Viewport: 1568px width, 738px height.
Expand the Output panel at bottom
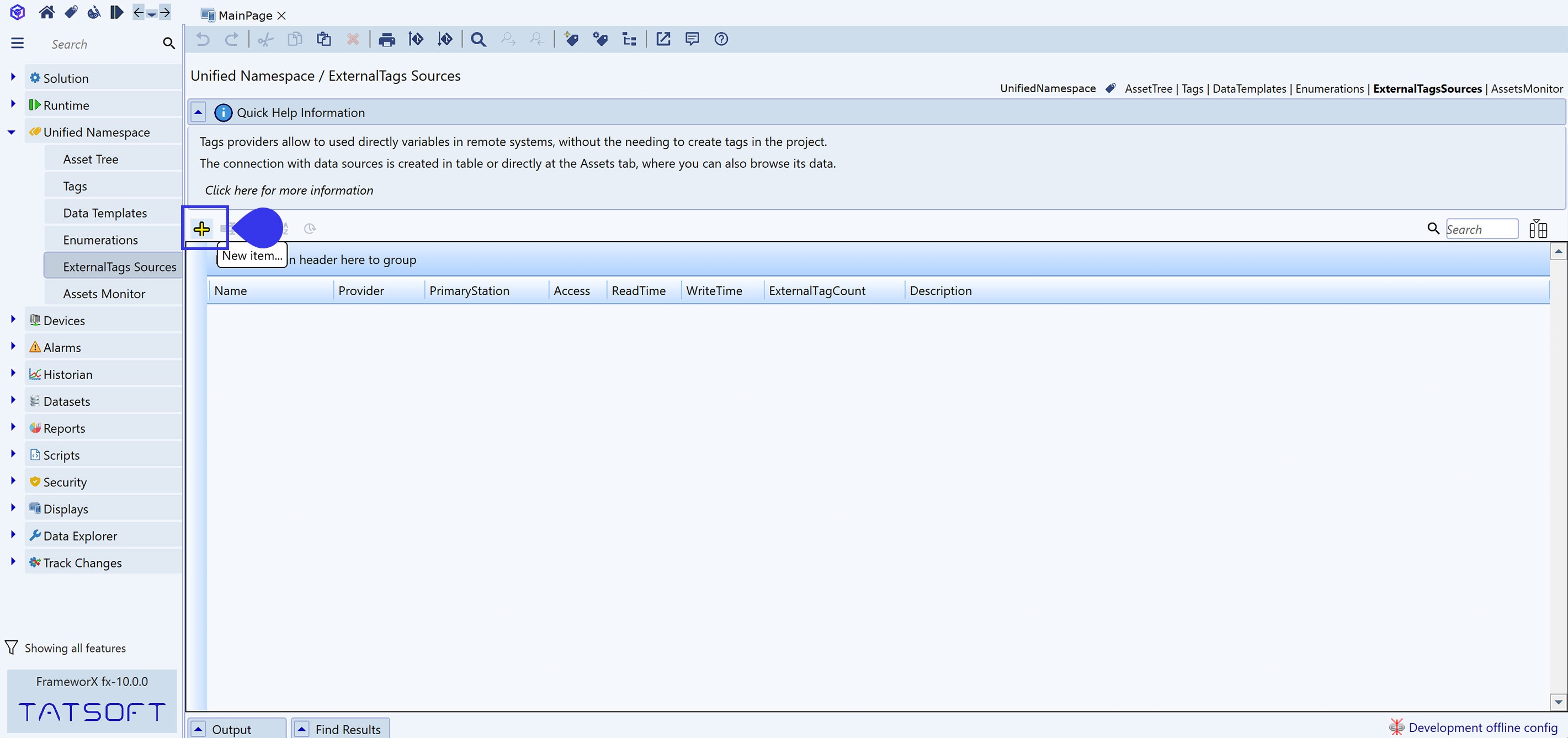(x=199, y=729)
